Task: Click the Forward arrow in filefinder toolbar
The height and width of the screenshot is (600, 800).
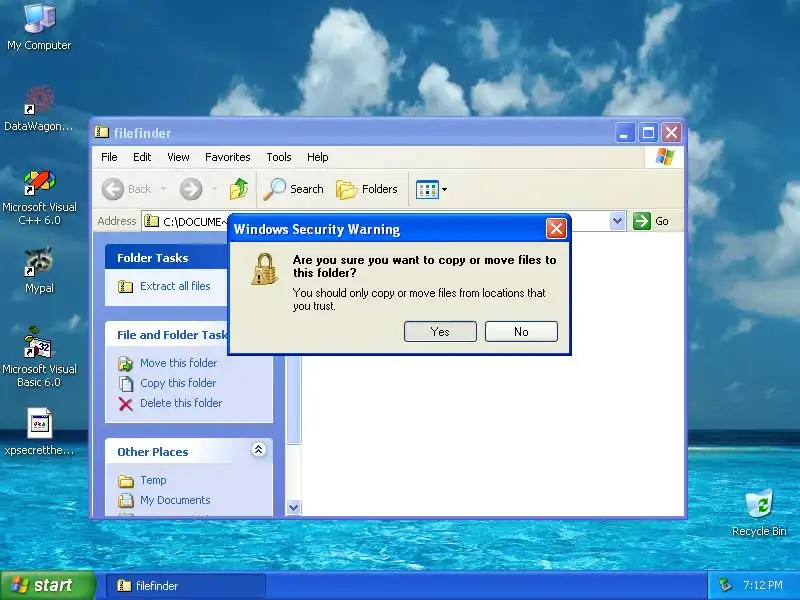Action: (x=191, y=189)
